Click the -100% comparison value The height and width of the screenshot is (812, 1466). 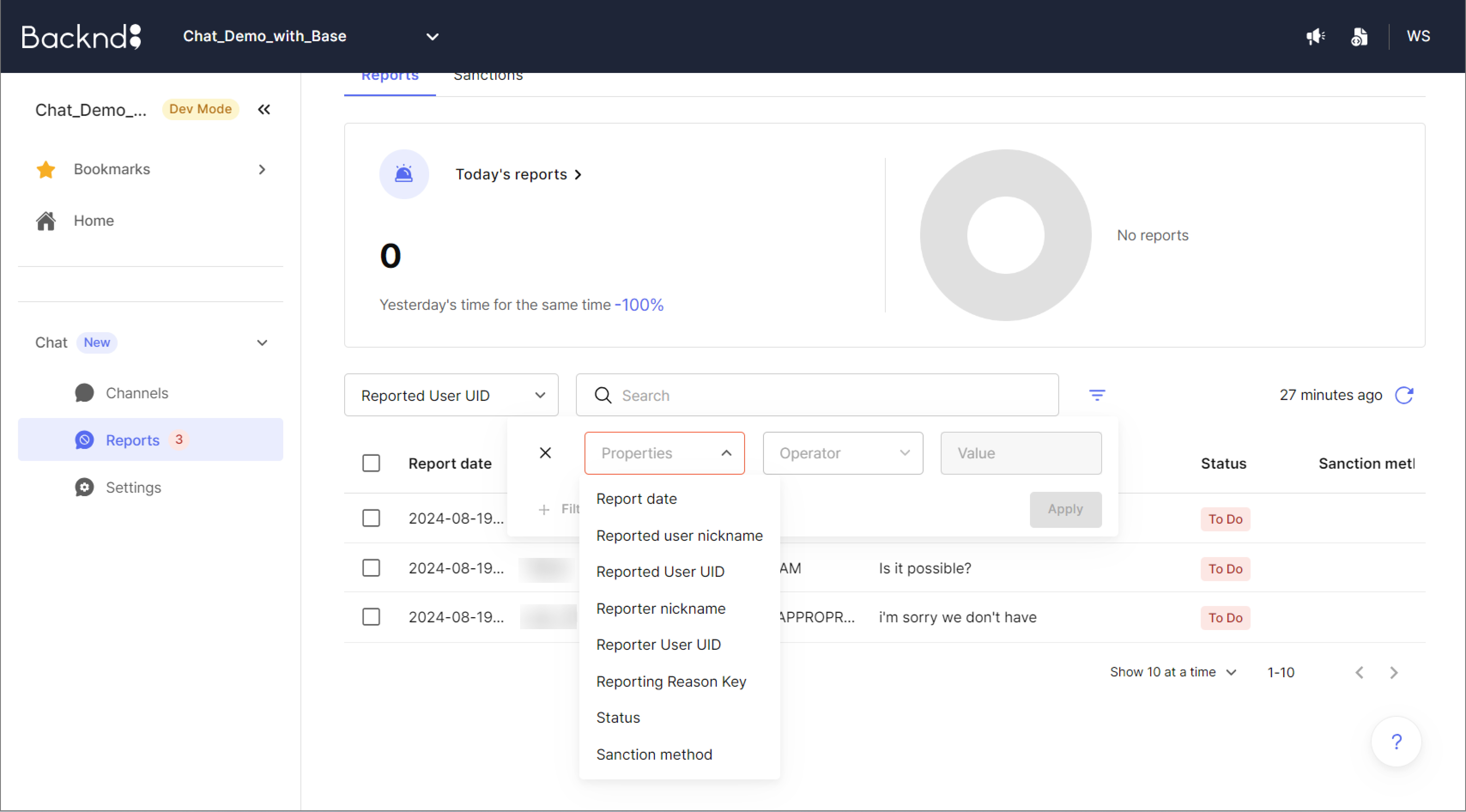click(x=639, y=305)
